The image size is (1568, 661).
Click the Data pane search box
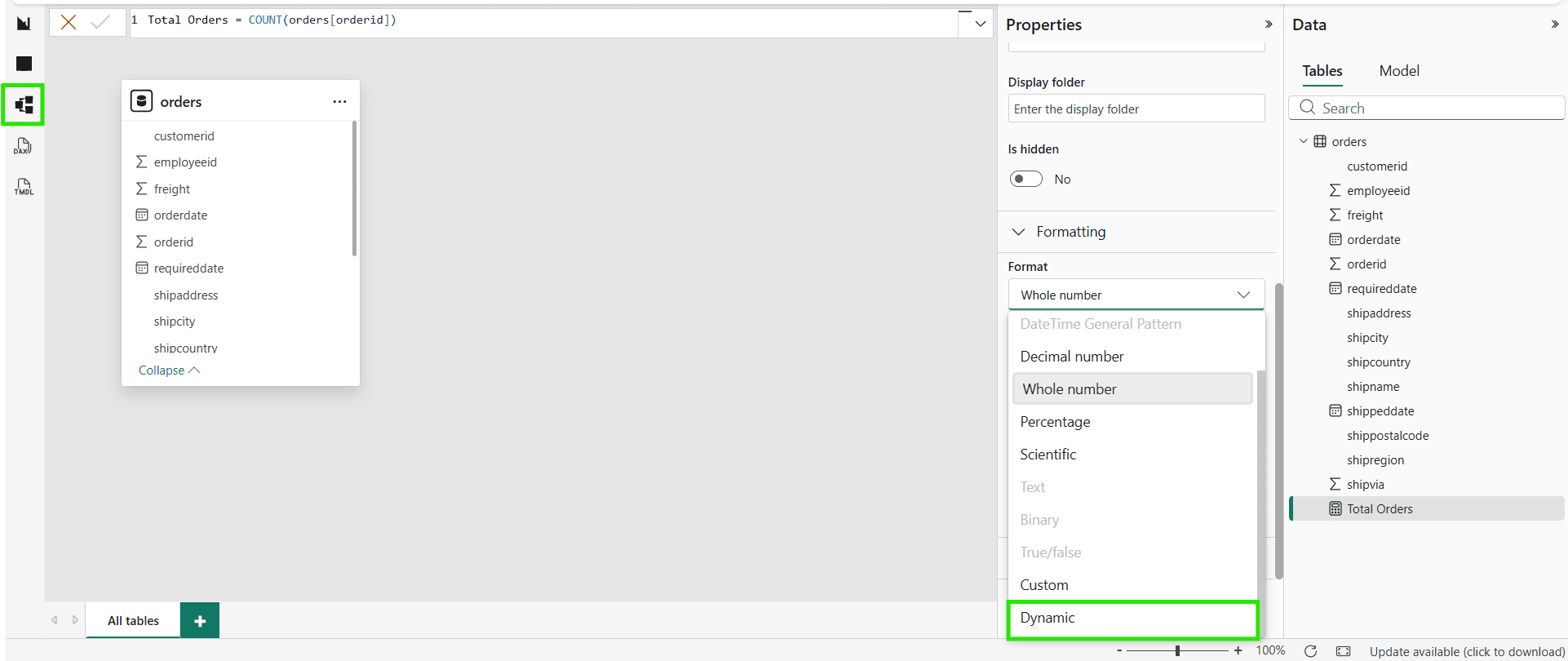1426,108
